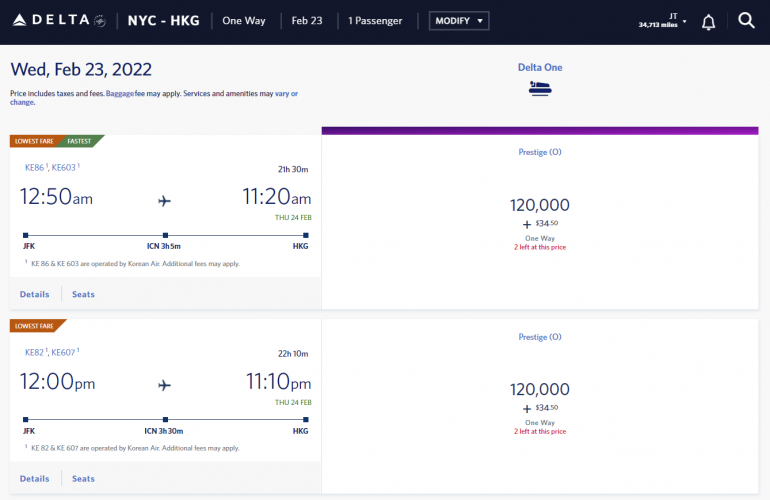This screenshot has width=770, height=500.
Task: Open Details for KE82 flight
Action: [34, 478]
